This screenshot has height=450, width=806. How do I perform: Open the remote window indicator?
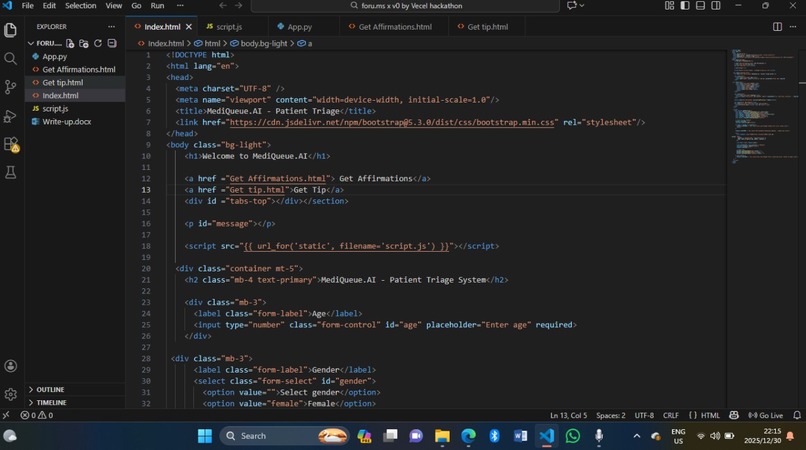click(x=6, y=416)
